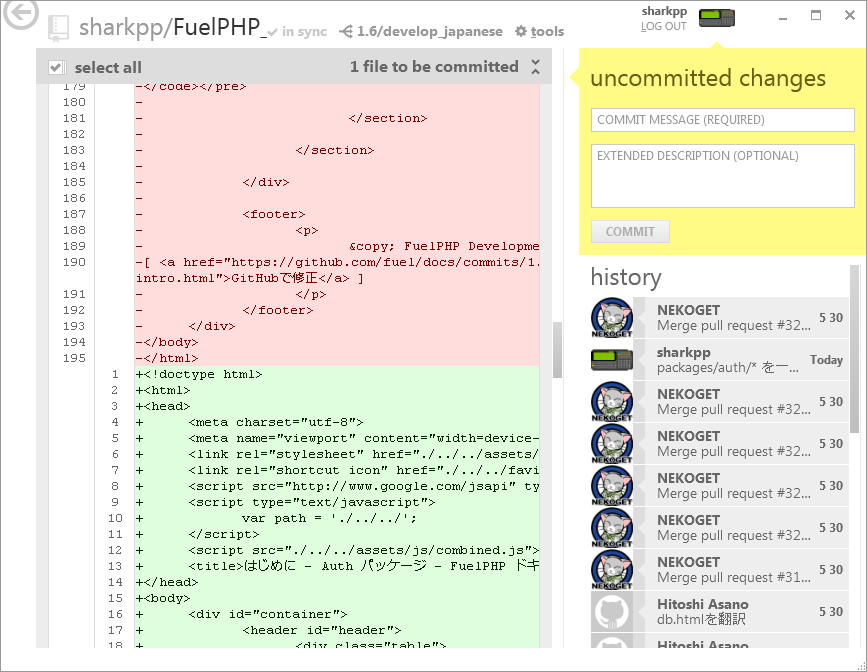Click the history list vertical scrollbar
This screenshot has width=867, height=672.
854,350
